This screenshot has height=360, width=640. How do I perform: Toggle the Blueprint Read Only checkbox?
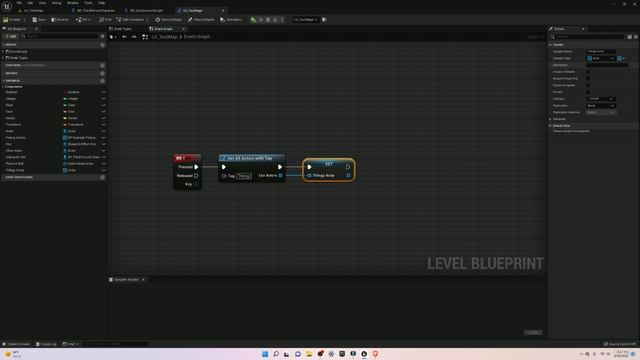pos(588,78)
